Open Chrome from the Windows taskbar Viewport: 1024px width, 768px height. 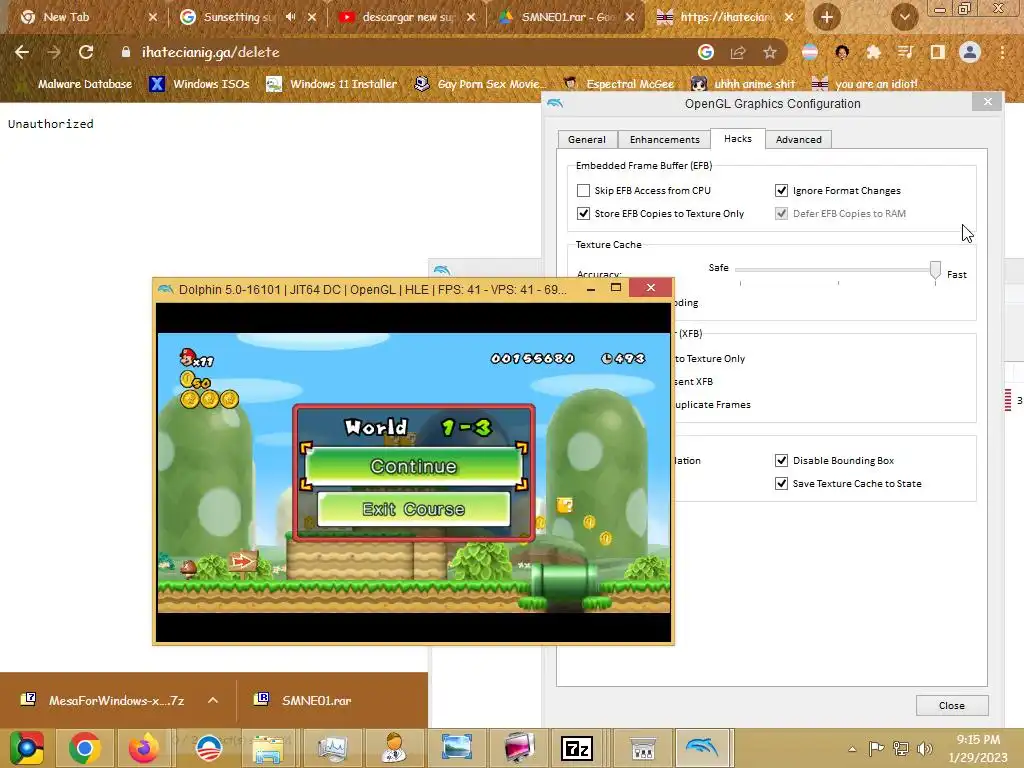tap(84, 748)
